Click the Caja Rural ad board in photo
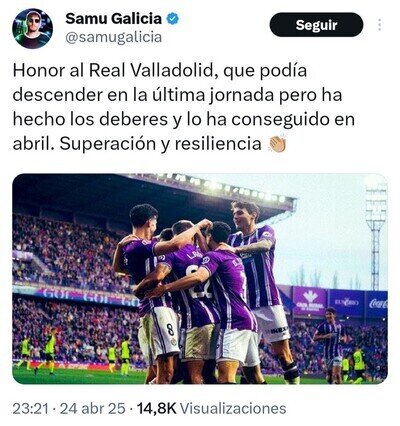The width and height of the screenshot is (400, 426). click(309, 301)
